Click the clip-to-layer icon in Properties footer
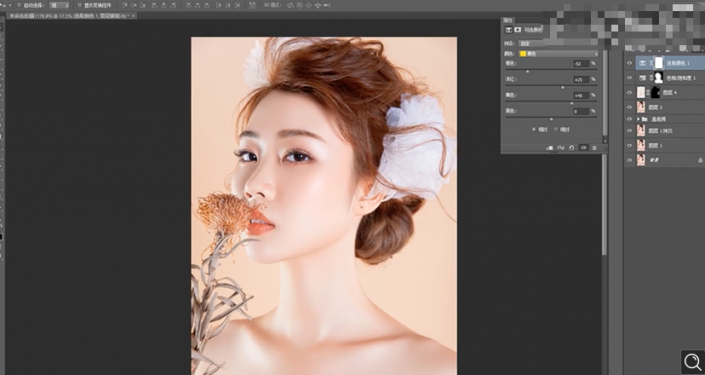705x375 pixels. [549, 148]
